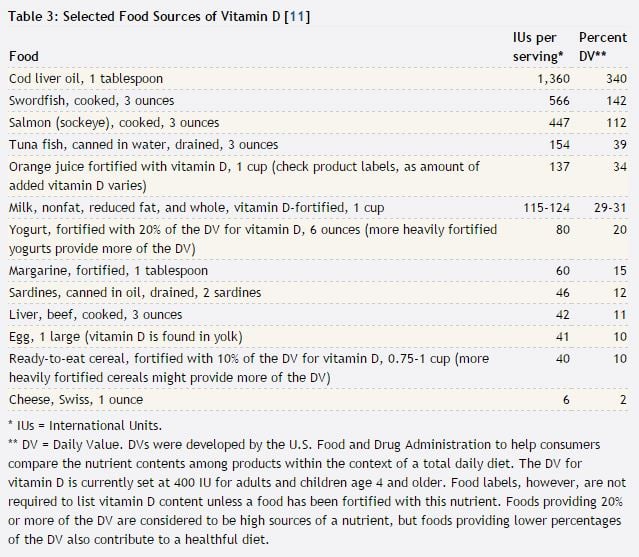Click the Percent DV column header
This screenshot has height=557, width=639.
coord(603,47)
